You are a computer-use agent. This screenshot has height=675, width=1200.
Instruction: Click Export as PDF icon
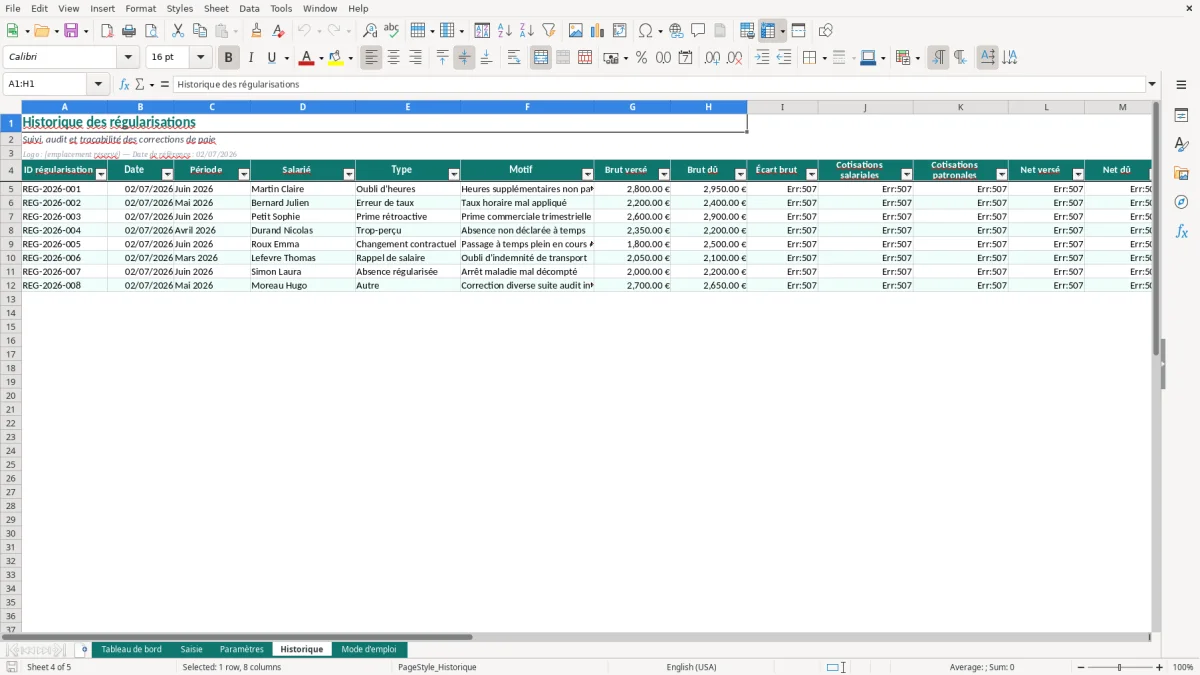click(107, 31)
